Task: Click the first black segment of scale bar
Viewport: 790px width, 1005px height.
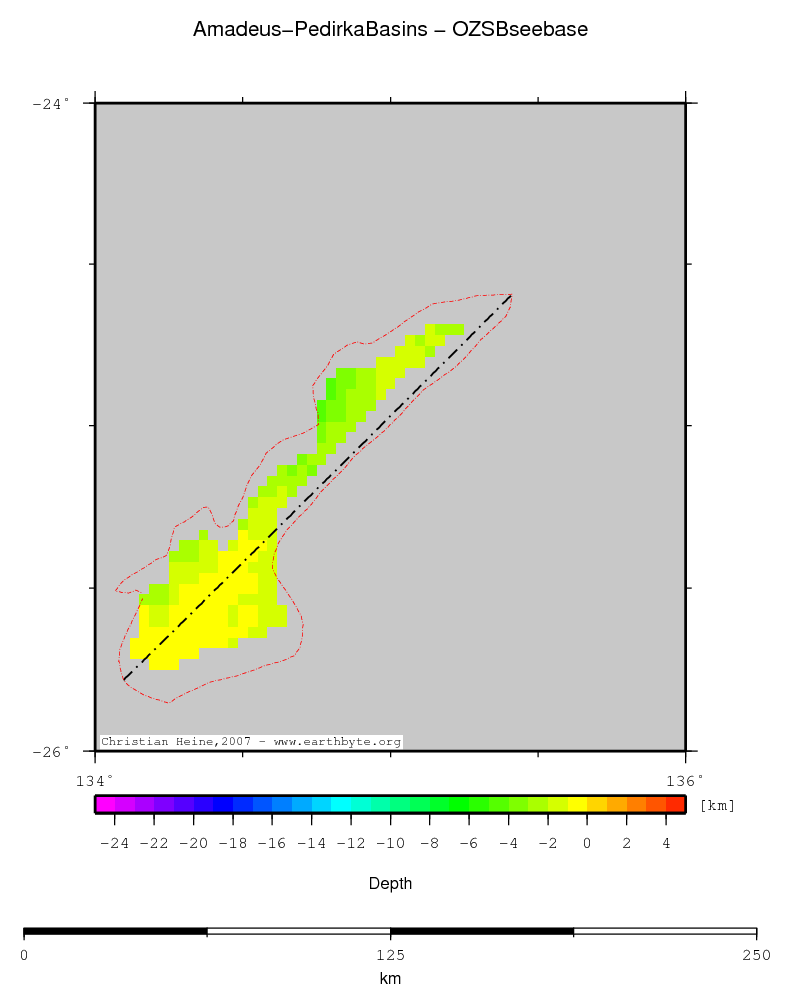Action: pos(115,933)
